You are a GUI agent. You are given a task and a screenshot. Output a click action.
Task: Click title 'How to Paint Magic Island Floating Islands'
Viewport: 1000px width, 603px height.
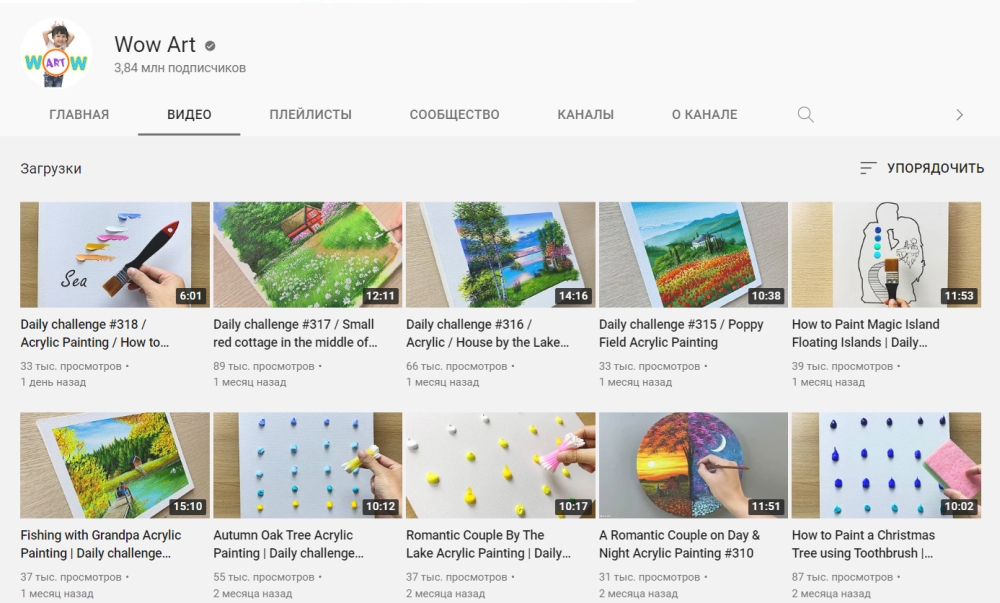coord(865,333)
